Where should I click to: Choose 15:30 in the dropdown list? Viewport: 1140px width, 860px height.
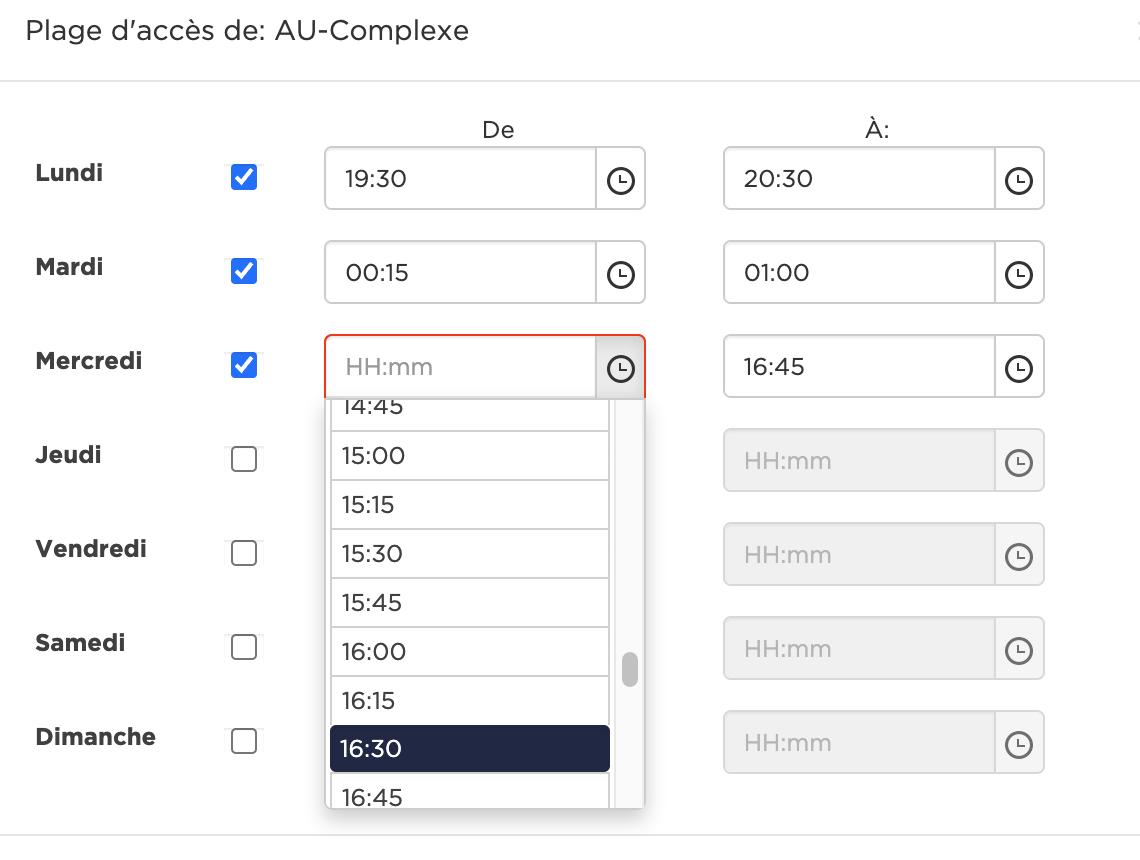[x=469, y=554]
